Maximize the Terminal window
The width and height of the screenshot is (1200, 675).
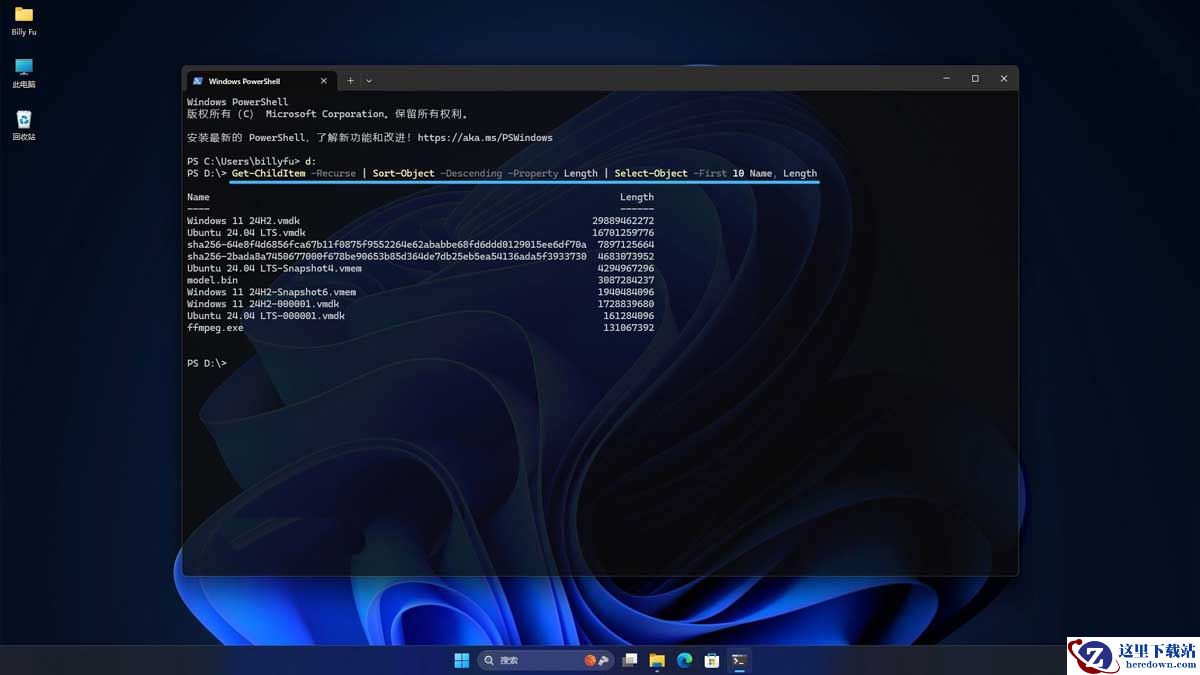(x=975, y=79)
